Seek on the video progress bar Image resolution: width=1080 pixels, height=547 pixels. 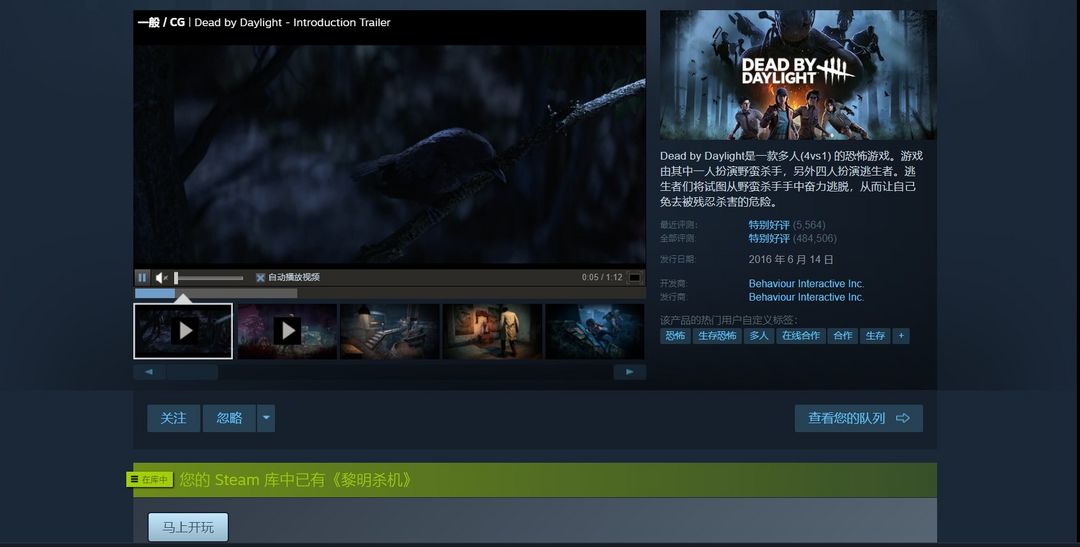pos(389,293)
